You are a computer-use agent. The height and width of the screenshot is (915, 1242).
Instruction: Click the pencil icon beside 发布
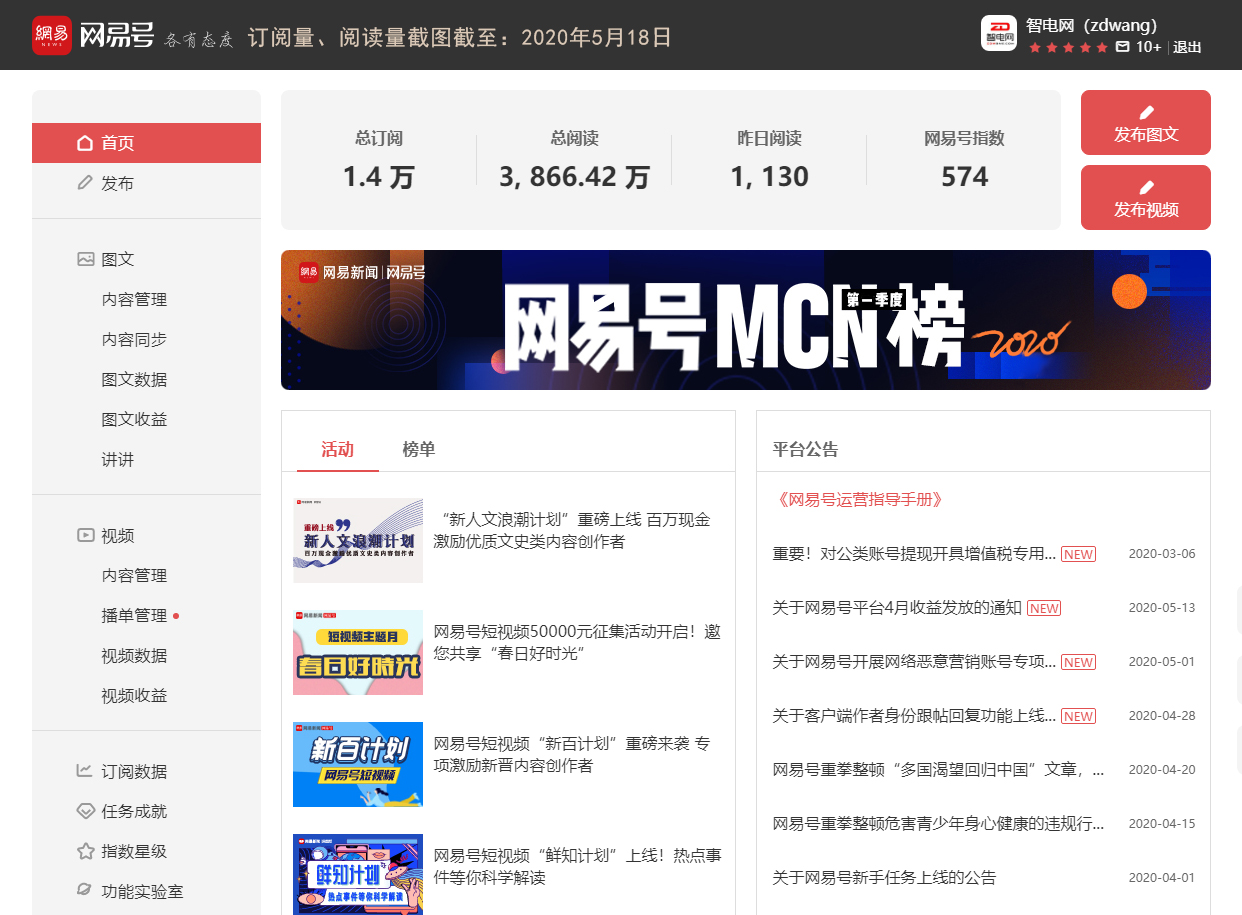click(x=85, y=183)
